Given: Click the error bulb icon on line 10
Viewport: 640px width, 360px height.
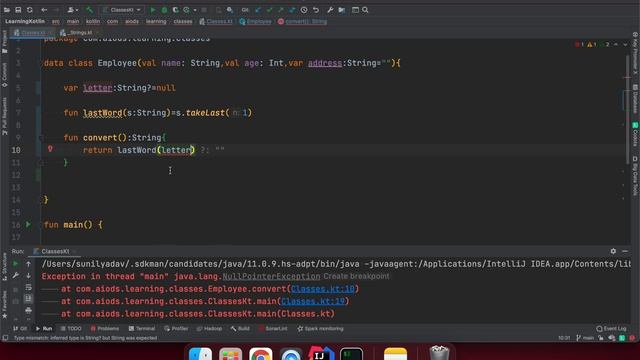Looking at the screenshot, I should [x=50, y=149].
